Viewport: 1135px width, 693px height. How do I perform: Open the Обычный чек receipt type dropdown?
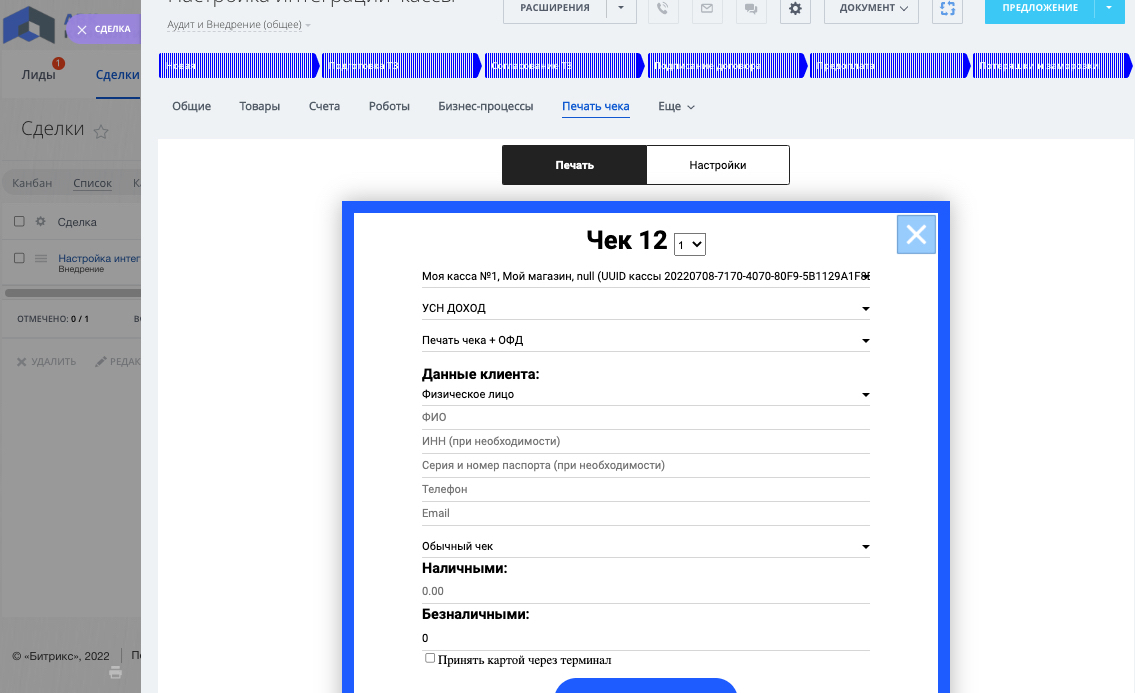(646, 547)
